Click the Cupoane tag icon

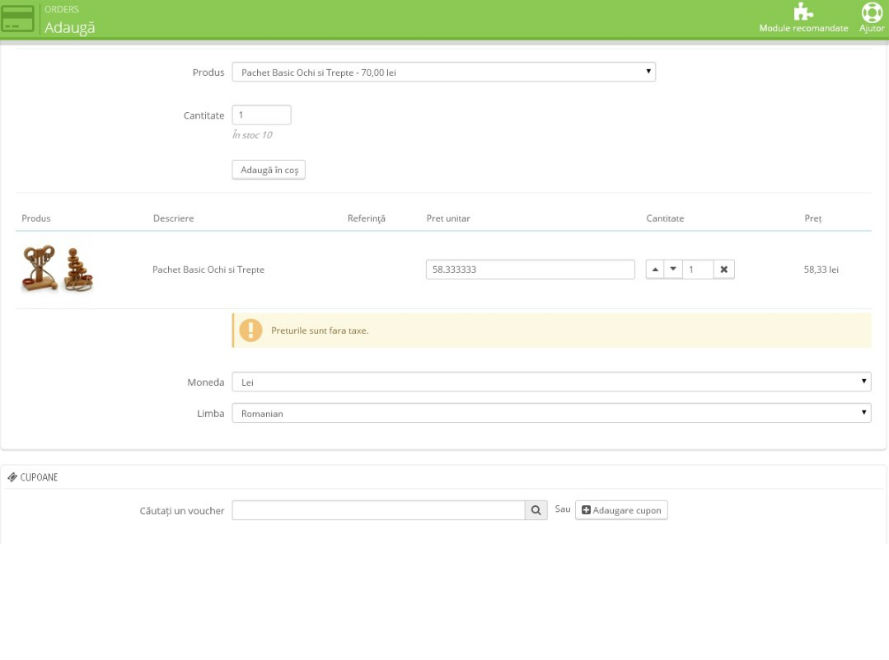coord(12,477)
